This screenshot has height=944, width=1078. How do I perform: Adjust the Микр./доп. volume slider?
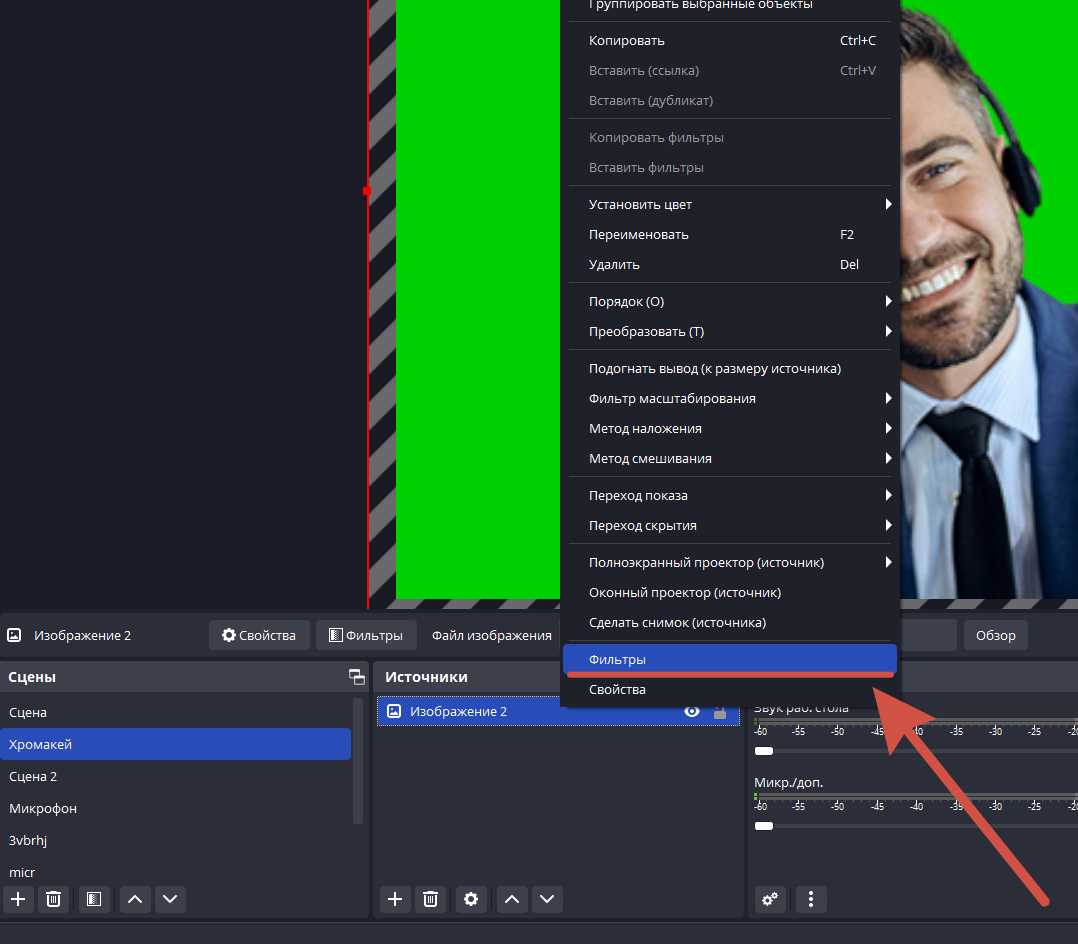tap(764, 826)
